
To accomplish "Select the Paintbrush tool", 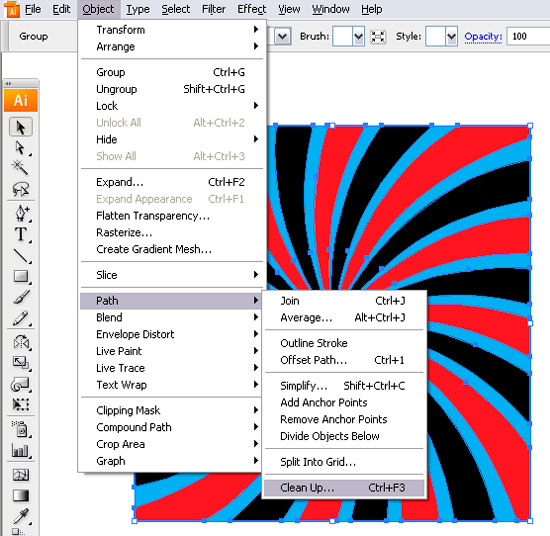I will click(x=21, y=297).
